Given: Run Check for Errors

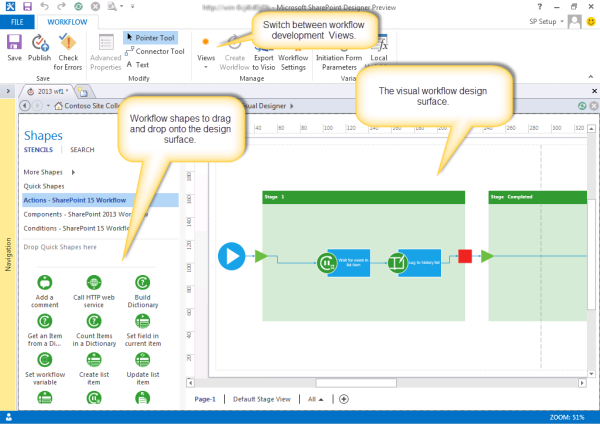Looking at the screenshot, I should coord(68,52).
